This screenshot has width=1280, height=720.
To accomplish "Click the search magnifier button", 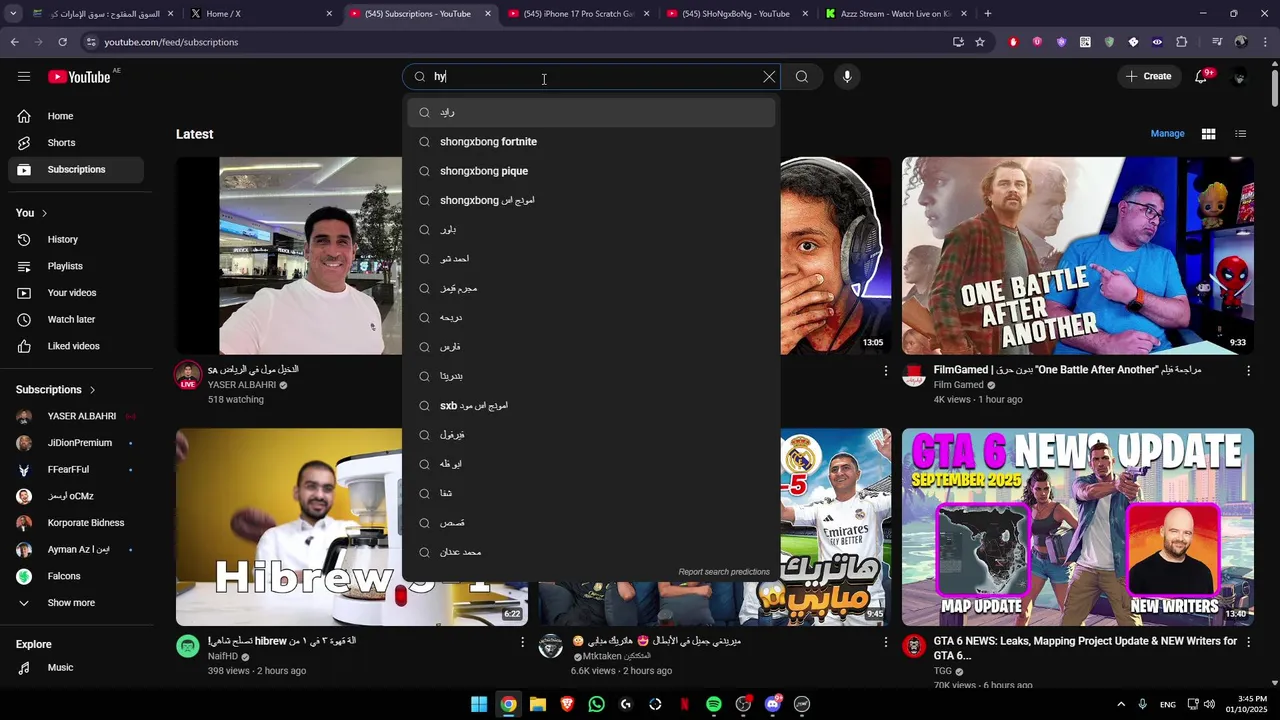I will pos(802,76).
